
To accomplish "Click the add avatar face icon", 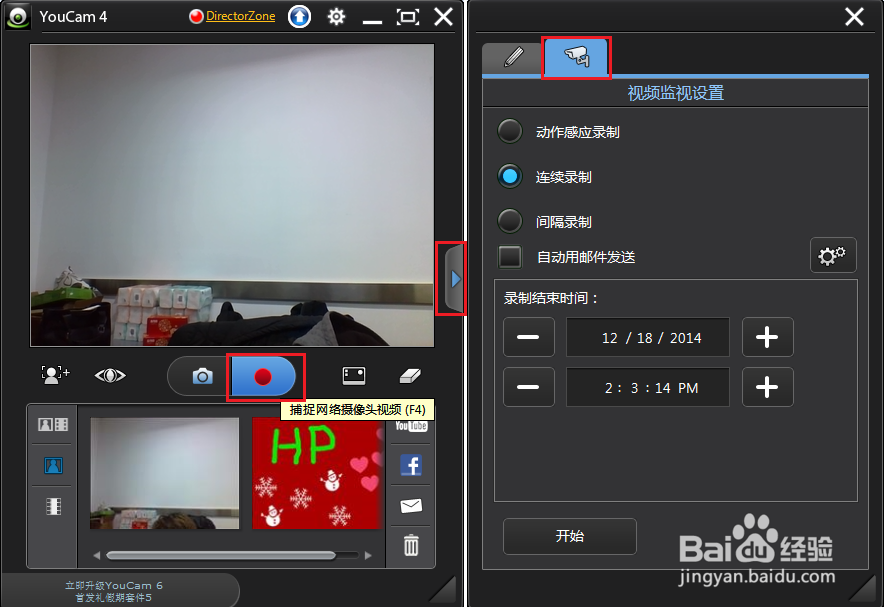I will point(55,375).
